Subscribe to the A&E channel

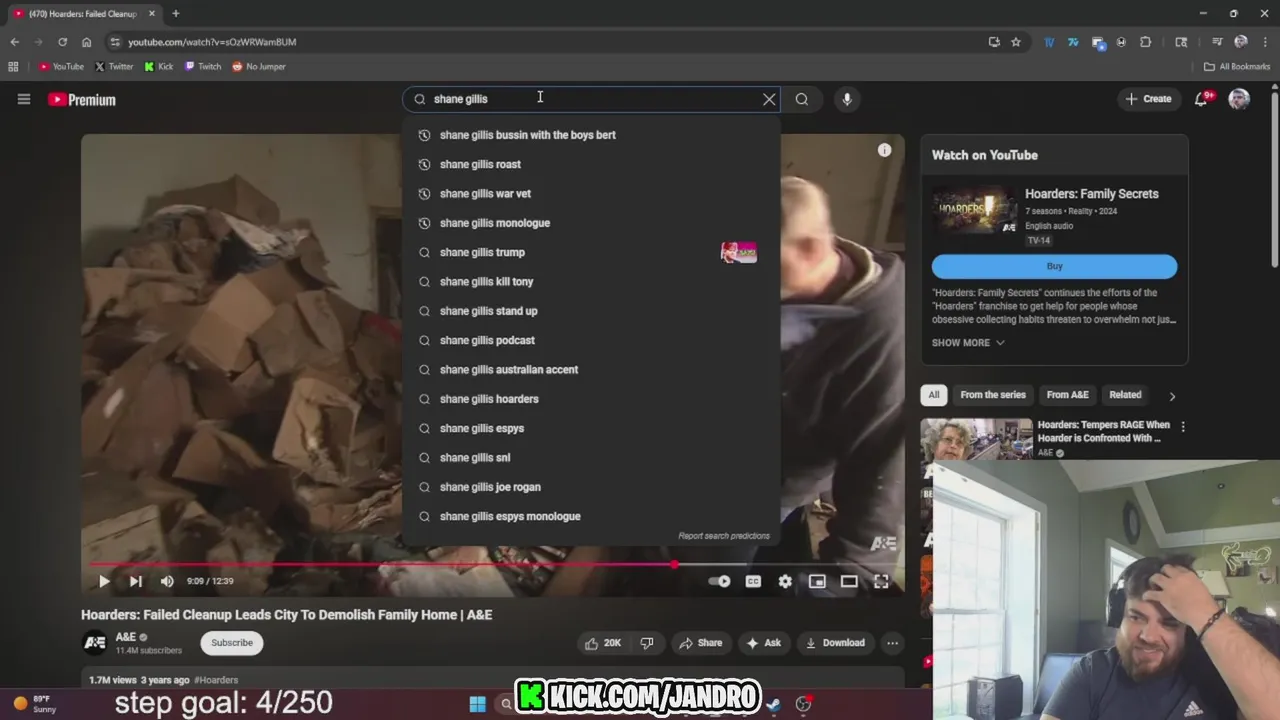coord(232,643)
